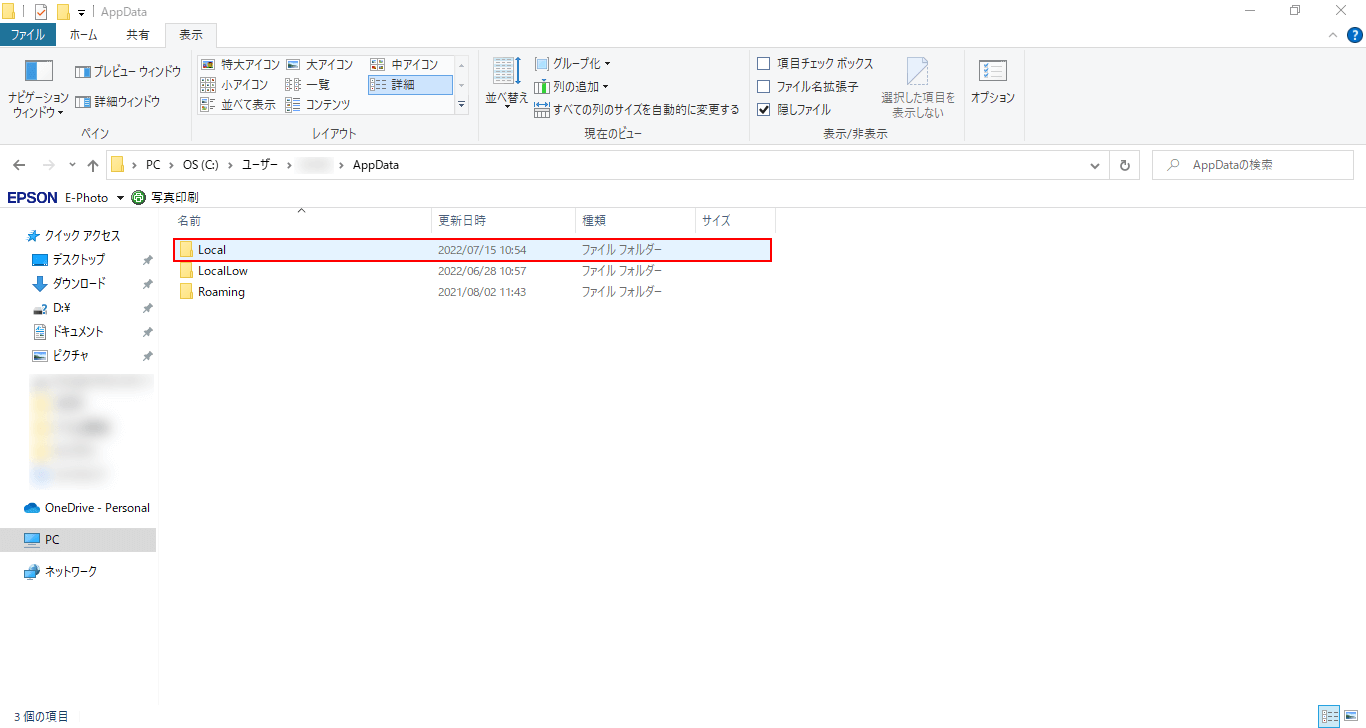Click the quick access toolbar new folder icon

point(63,12)
